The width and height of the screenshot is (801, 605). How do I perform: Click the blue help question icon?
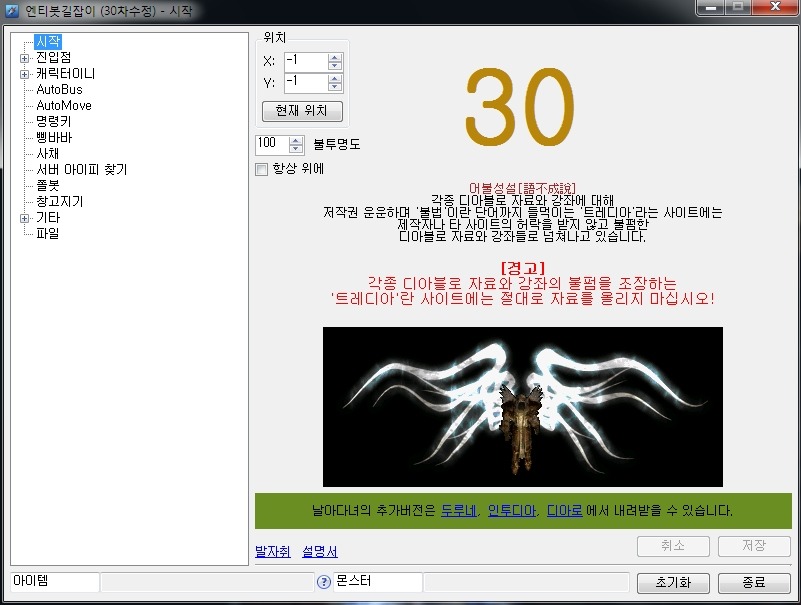(324, 582)
